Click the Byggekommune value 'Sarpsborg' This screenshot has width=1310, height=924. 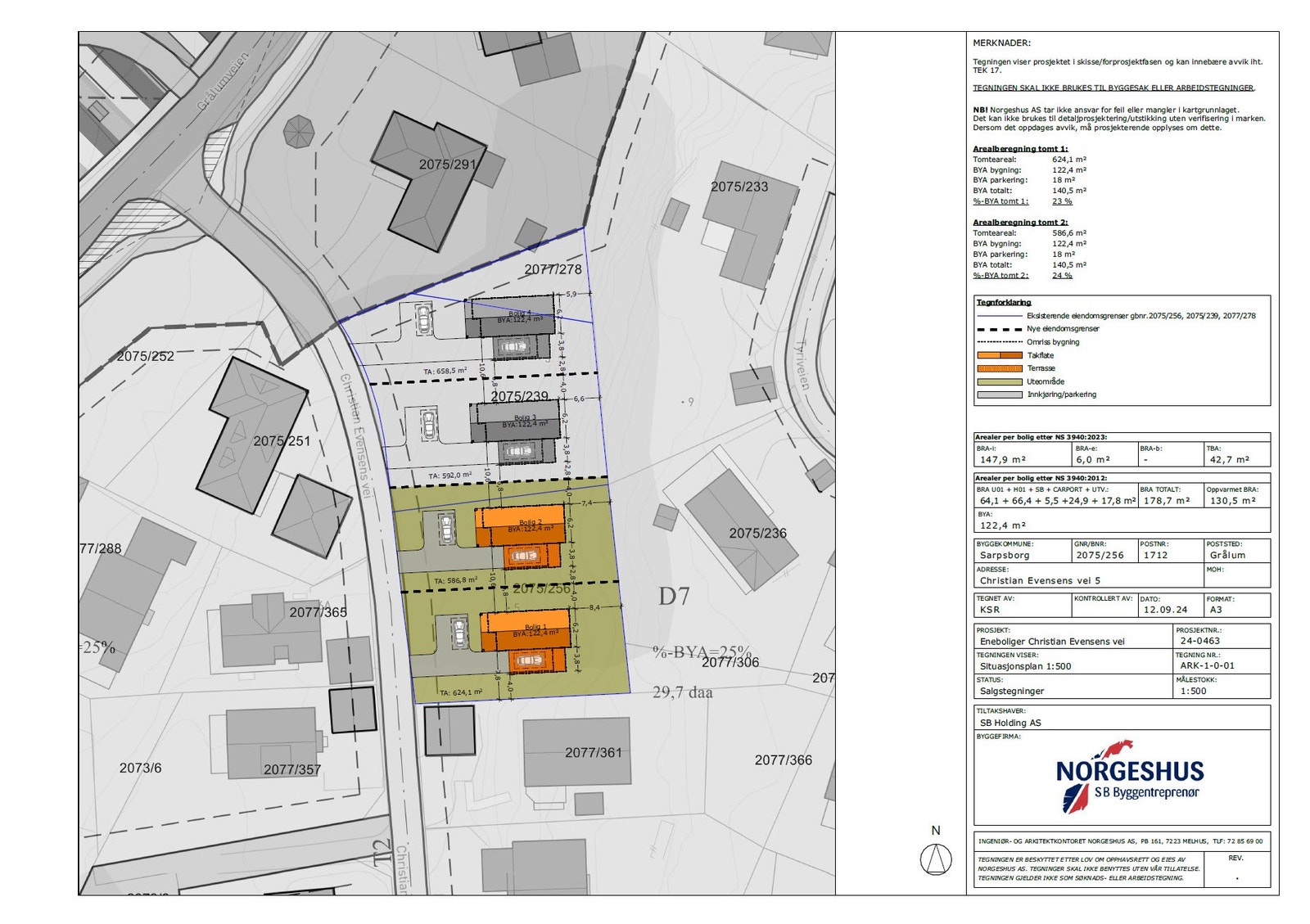point(1005,555)
